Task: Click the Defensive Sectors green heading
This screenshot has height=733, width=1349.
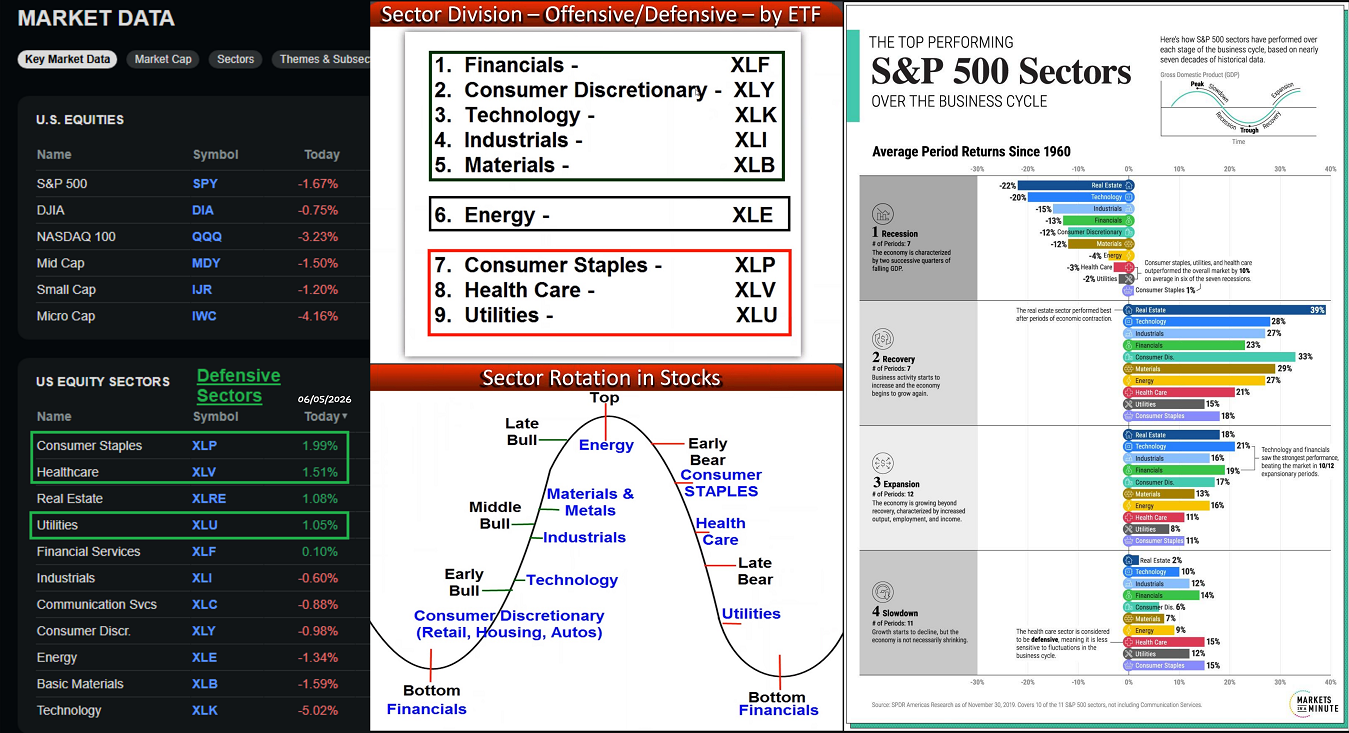Action: point(238,385)
